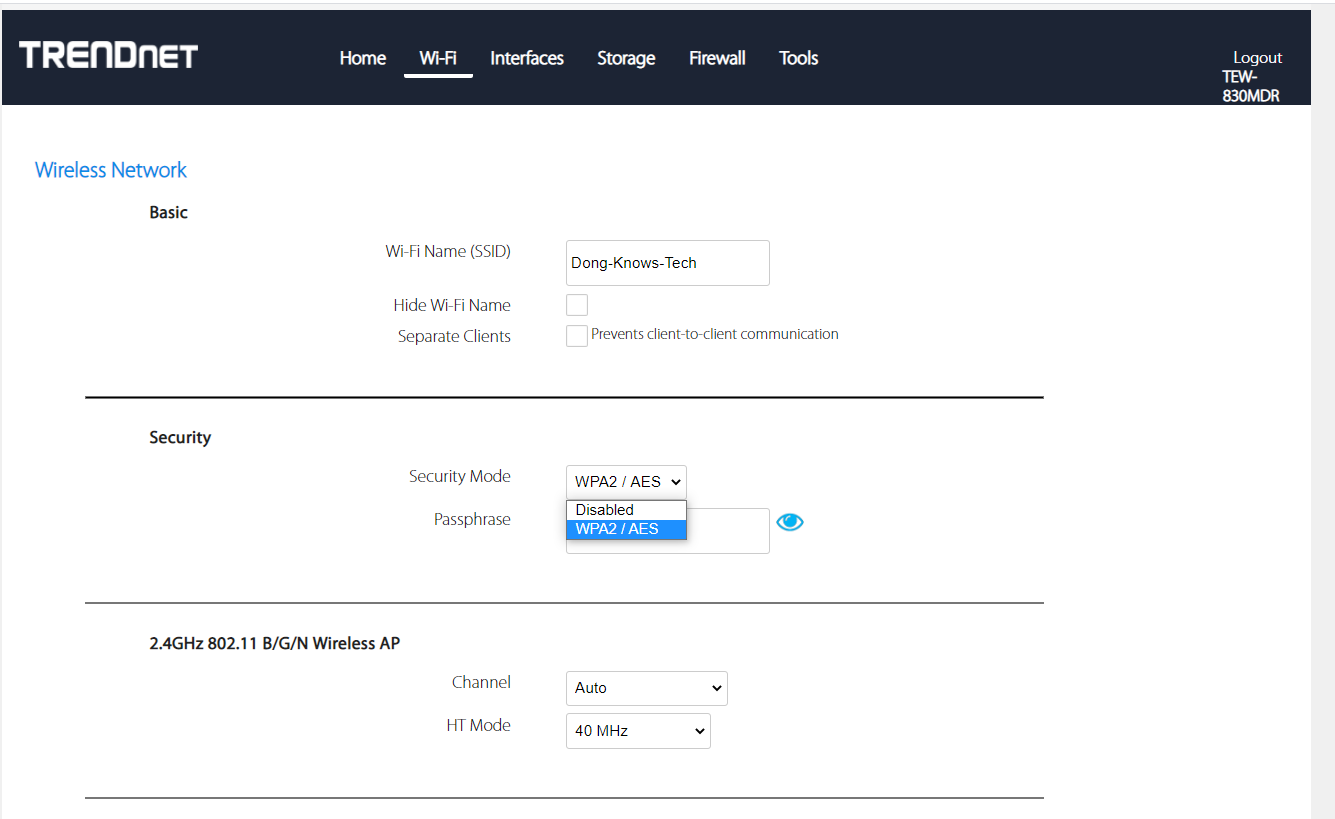Open the Security Mode dropdown

(626, 482)
